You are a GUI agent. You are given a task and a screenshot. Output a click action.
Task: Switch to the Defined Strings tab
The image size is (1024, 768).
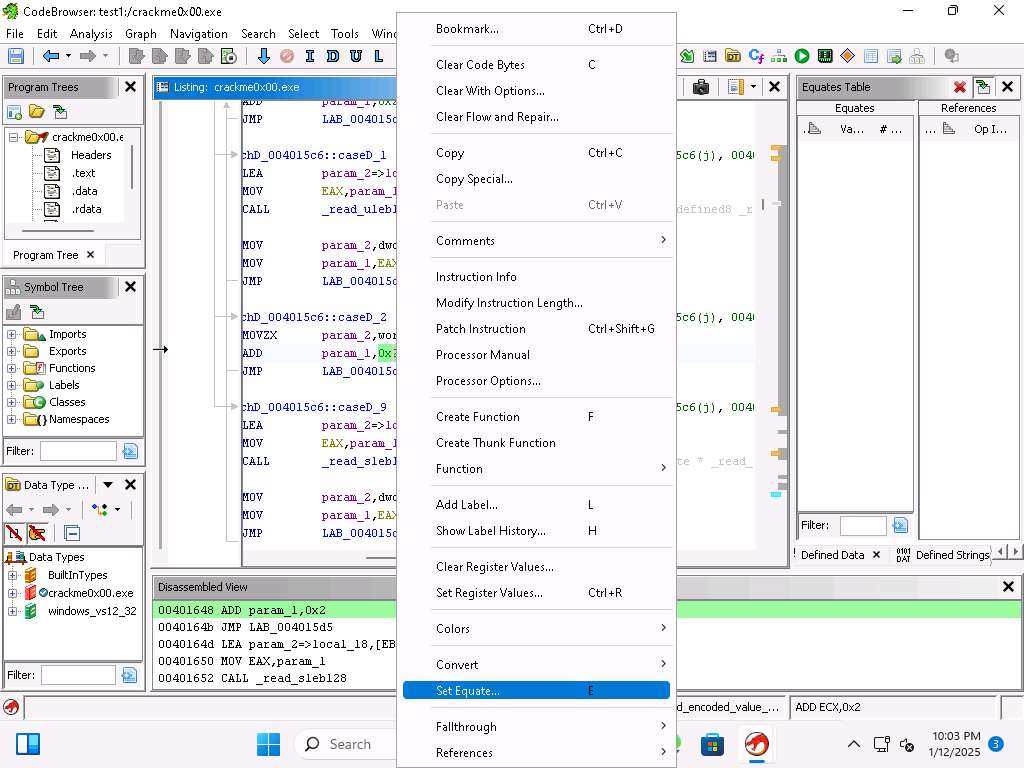[x=950, y=555]
